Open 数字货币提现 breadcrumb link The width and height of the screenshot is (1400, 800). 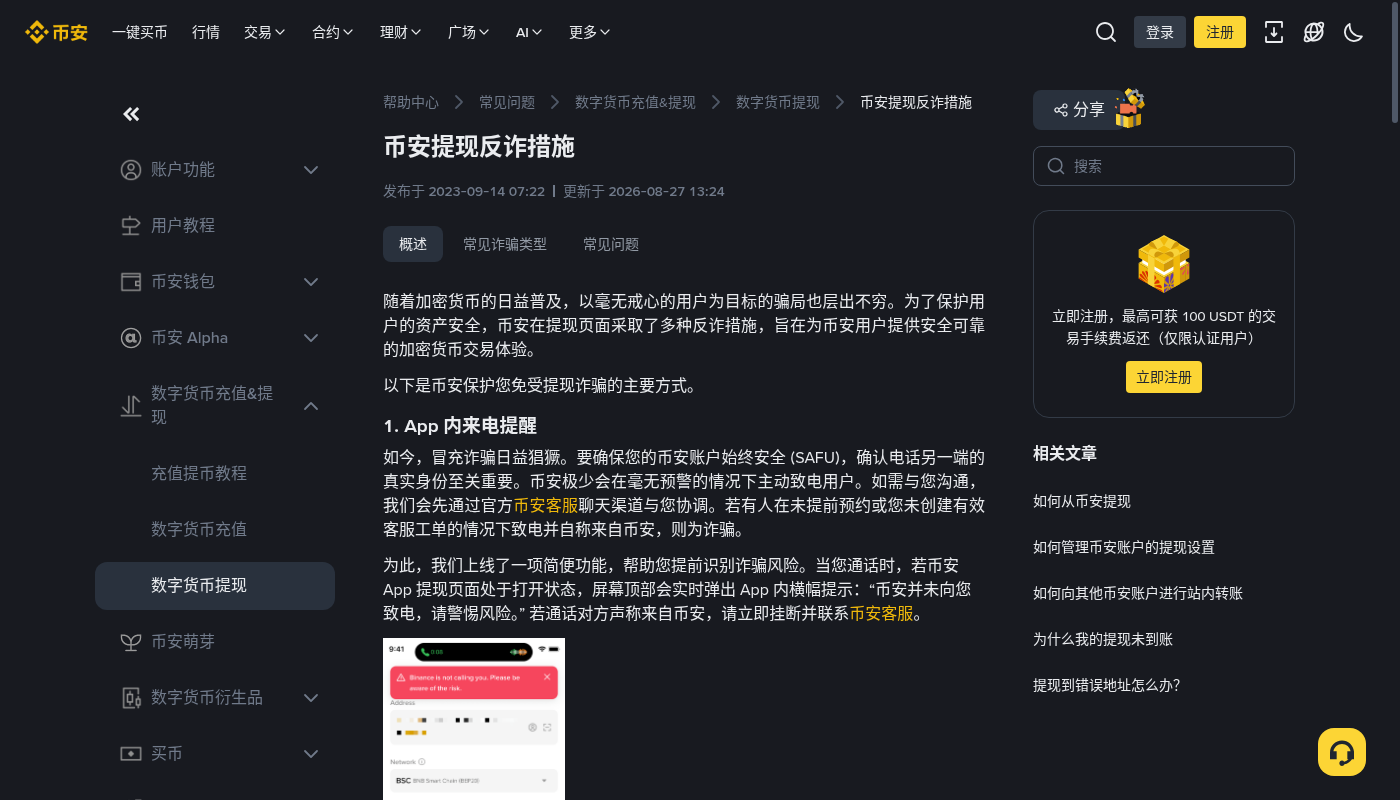[x=778, y=102]
